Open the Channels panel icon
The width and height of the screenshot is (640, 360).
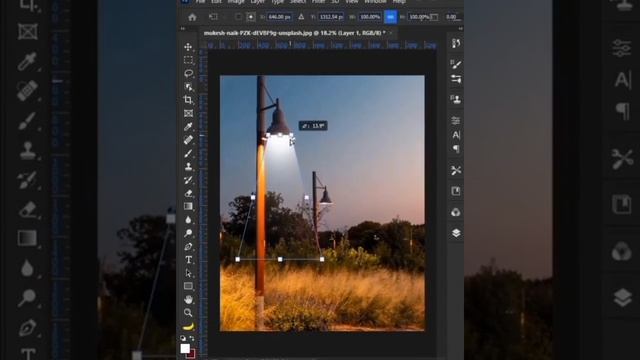tap(456, 212)
